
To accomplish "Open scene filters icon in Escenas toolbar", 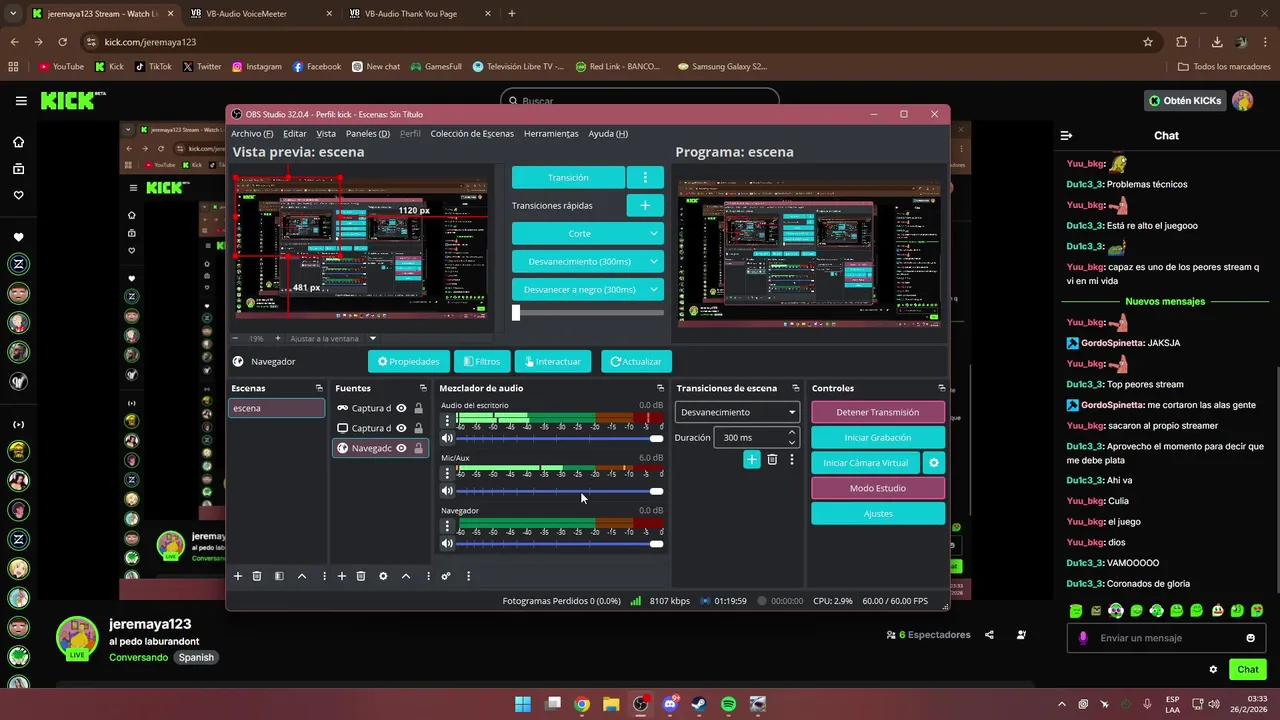I will point(279,576).
